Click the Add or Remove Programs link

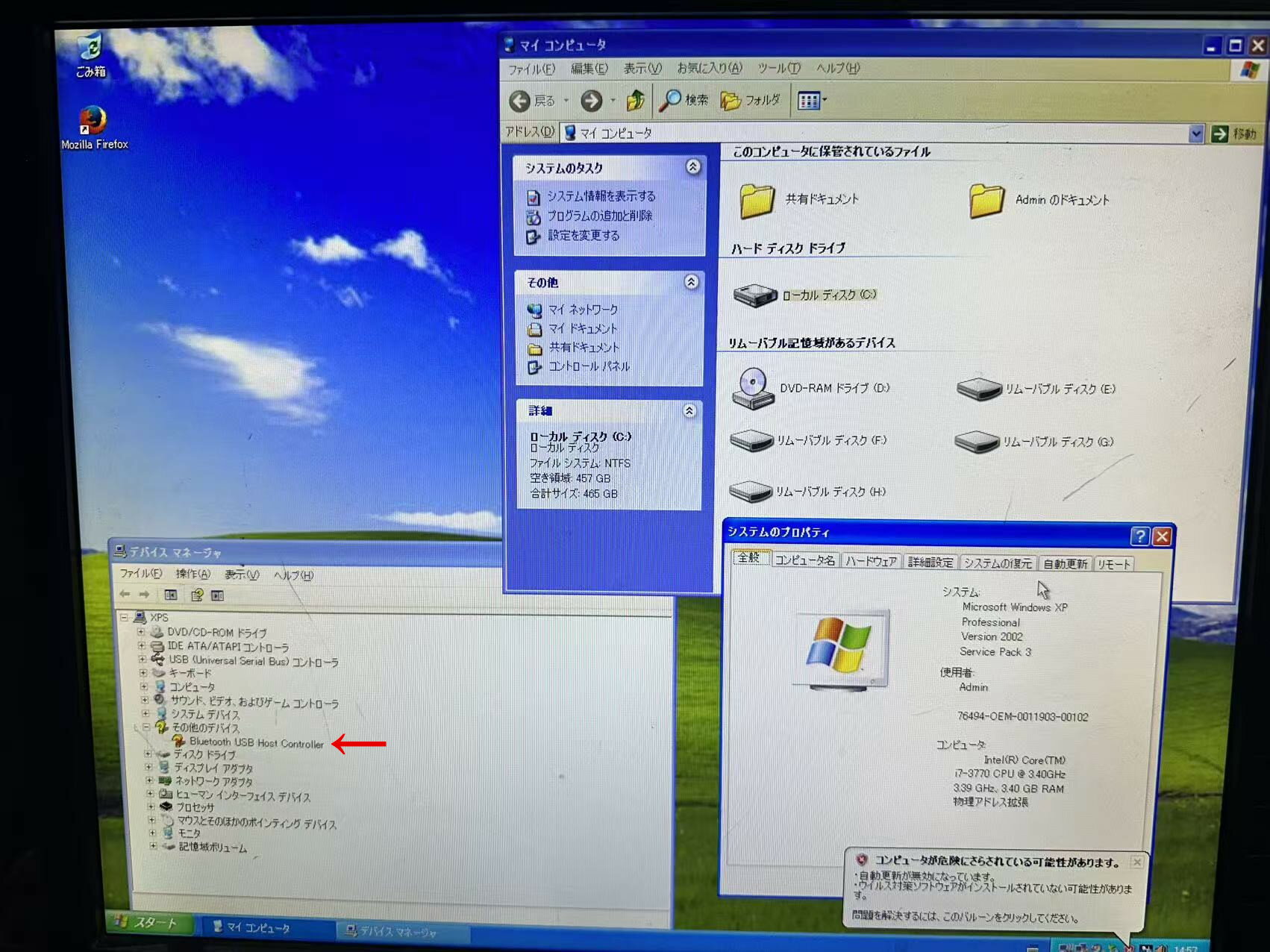coord(599,216)
